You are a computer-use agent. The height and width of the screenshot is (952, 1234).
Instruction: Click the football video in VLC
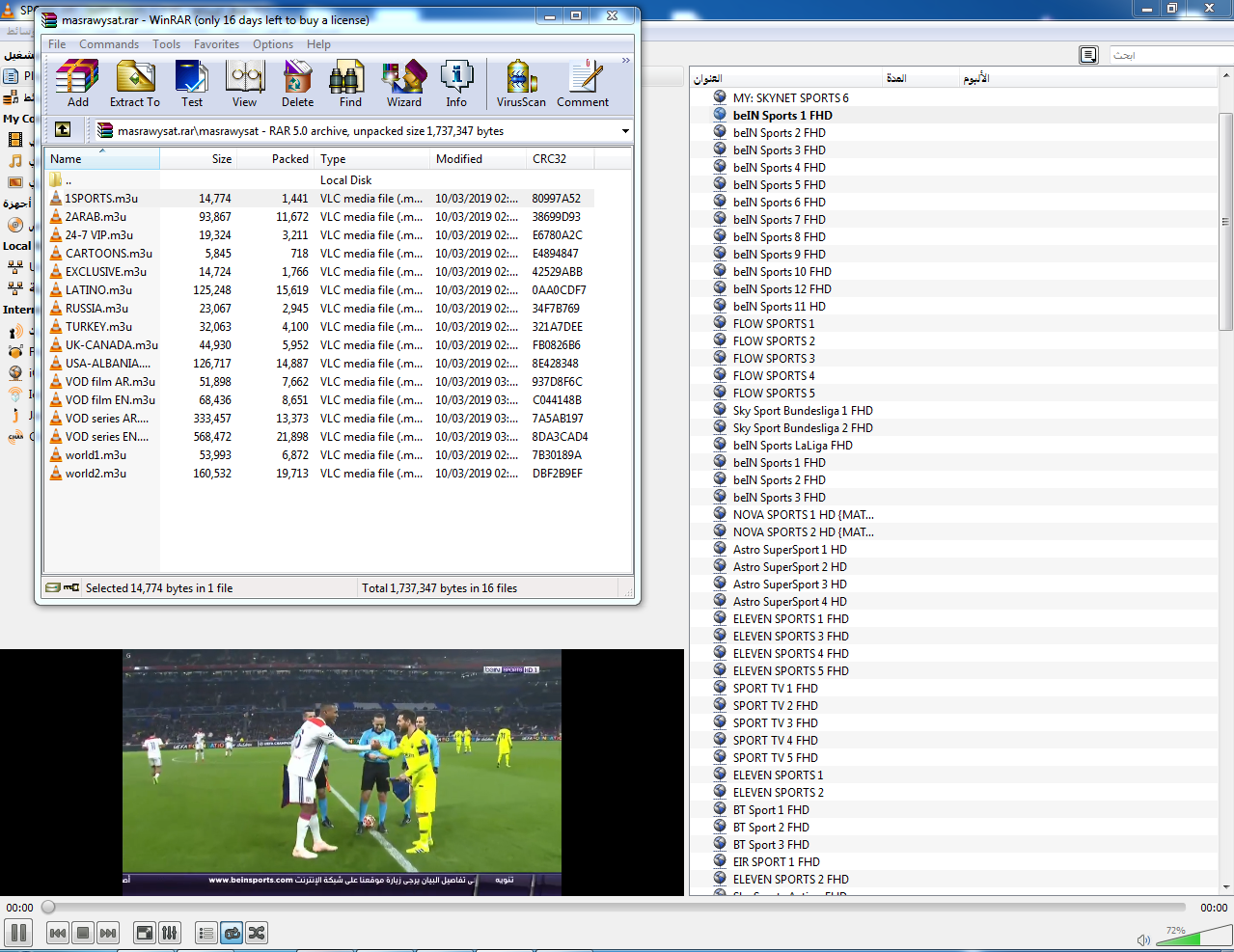click(x=342, y=772)
